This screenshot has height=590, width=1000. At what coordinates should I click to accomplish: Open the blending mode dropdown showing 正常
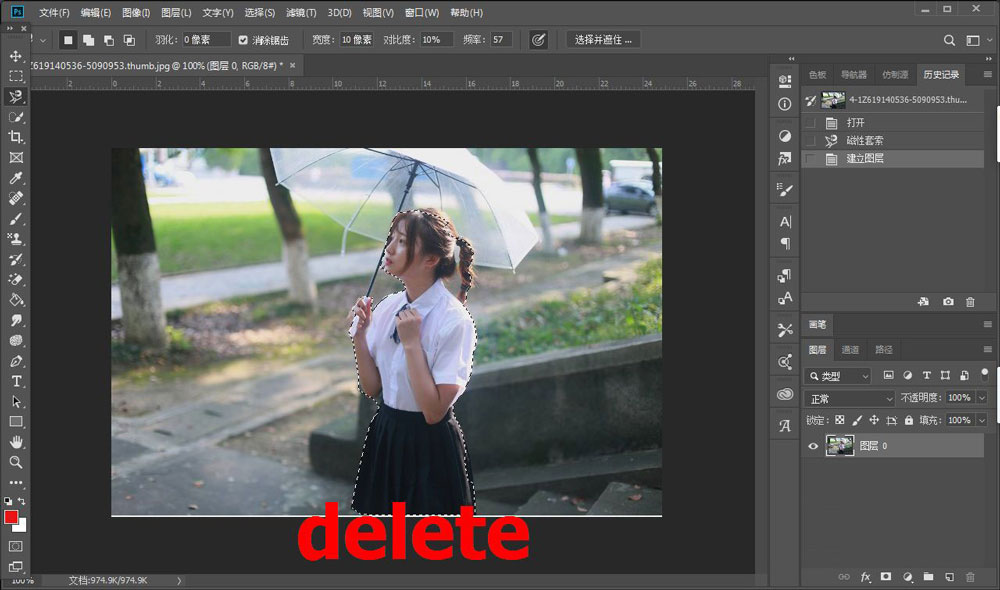(848, 397)
